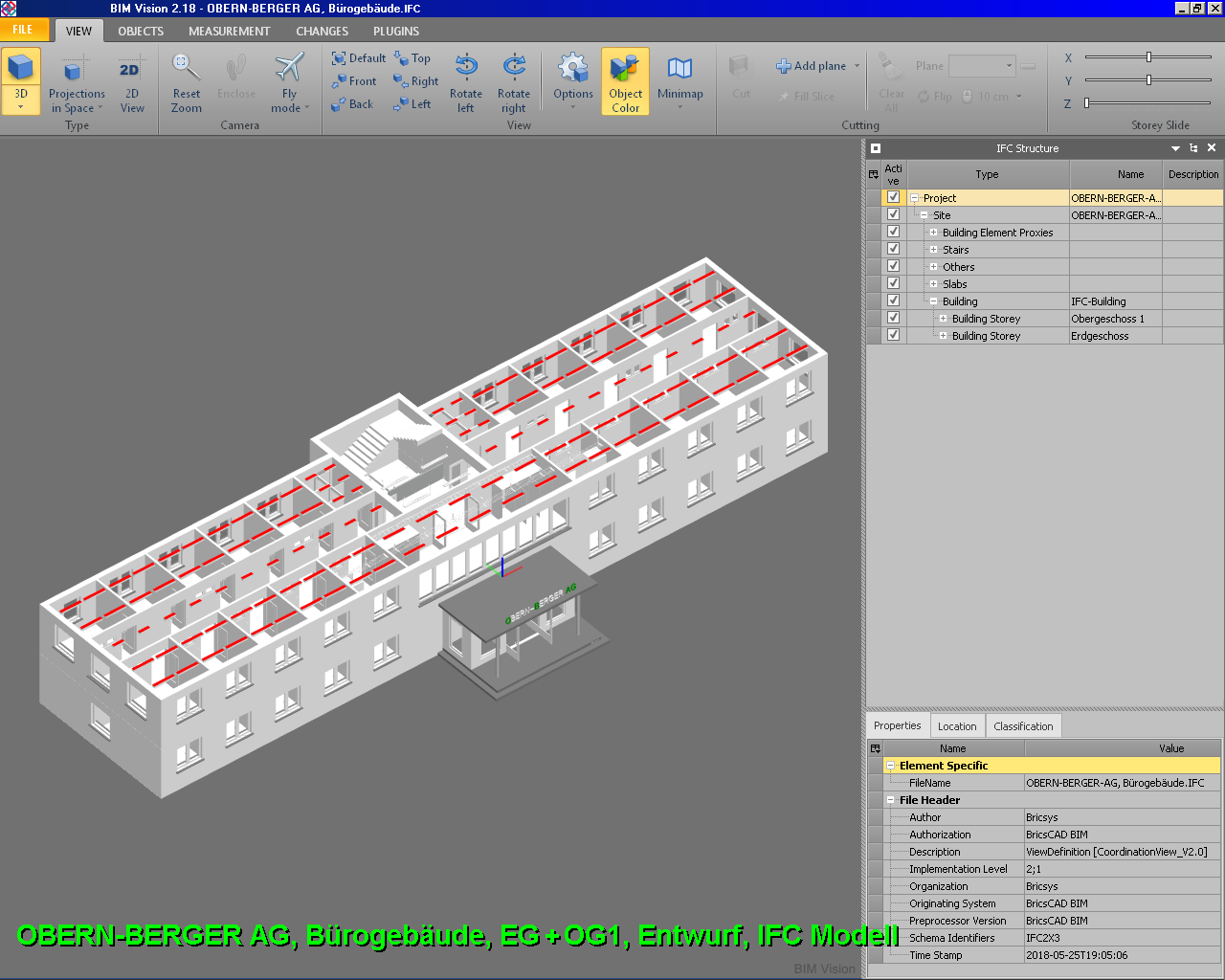Uncheck Others active checkbox

[894, 266]
